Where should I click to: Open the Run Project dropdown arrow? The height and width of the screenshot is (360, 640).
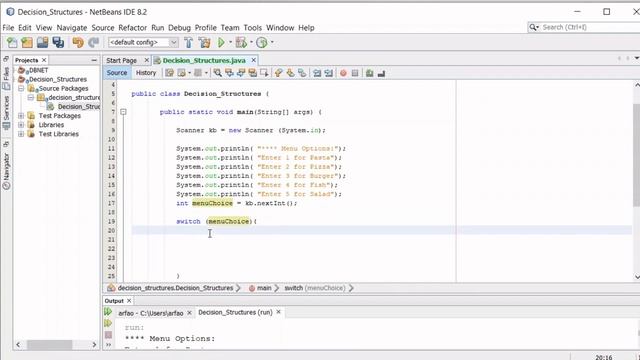[x=230, y=42]
